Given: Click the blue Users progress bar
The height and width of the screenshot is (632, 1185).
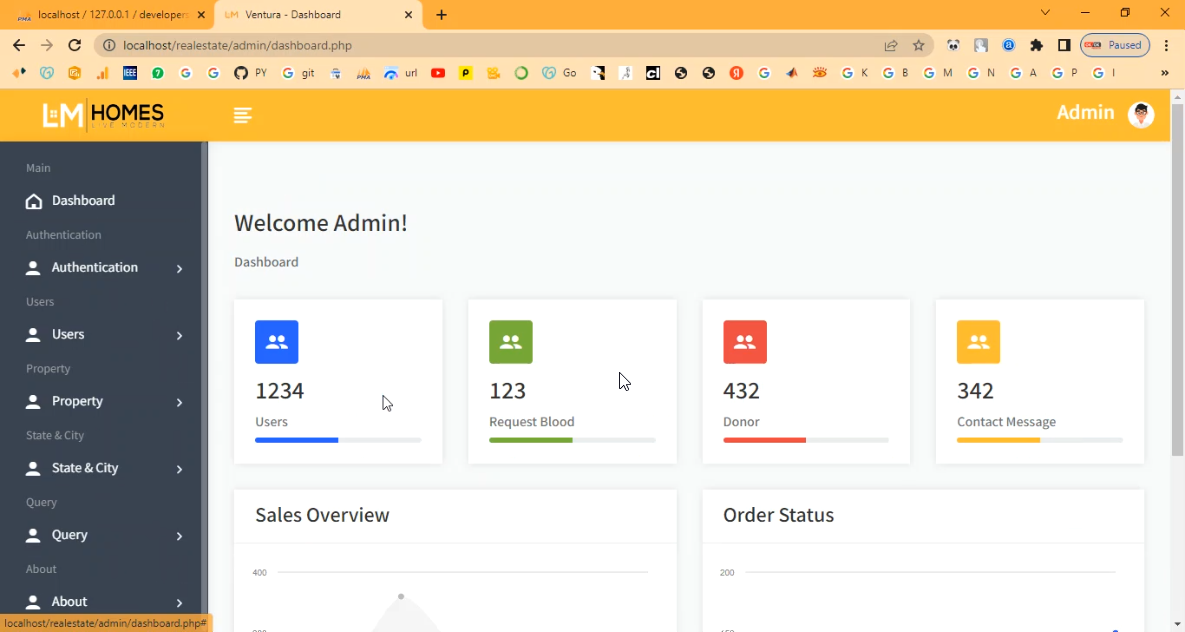Looking at the screenshot, I should 297,440.
